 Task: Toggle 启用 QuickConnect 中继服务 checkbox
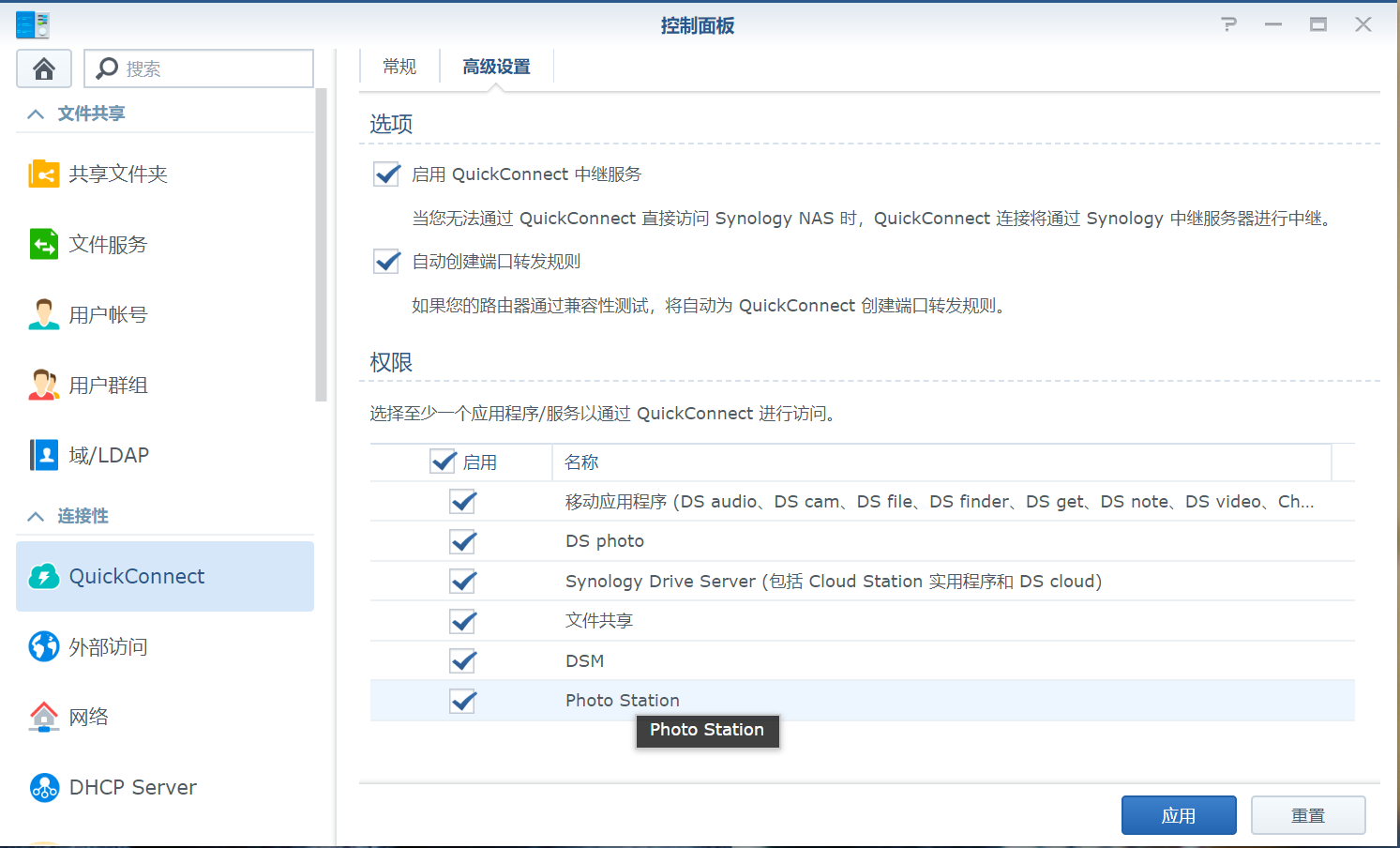coord(387,174)
